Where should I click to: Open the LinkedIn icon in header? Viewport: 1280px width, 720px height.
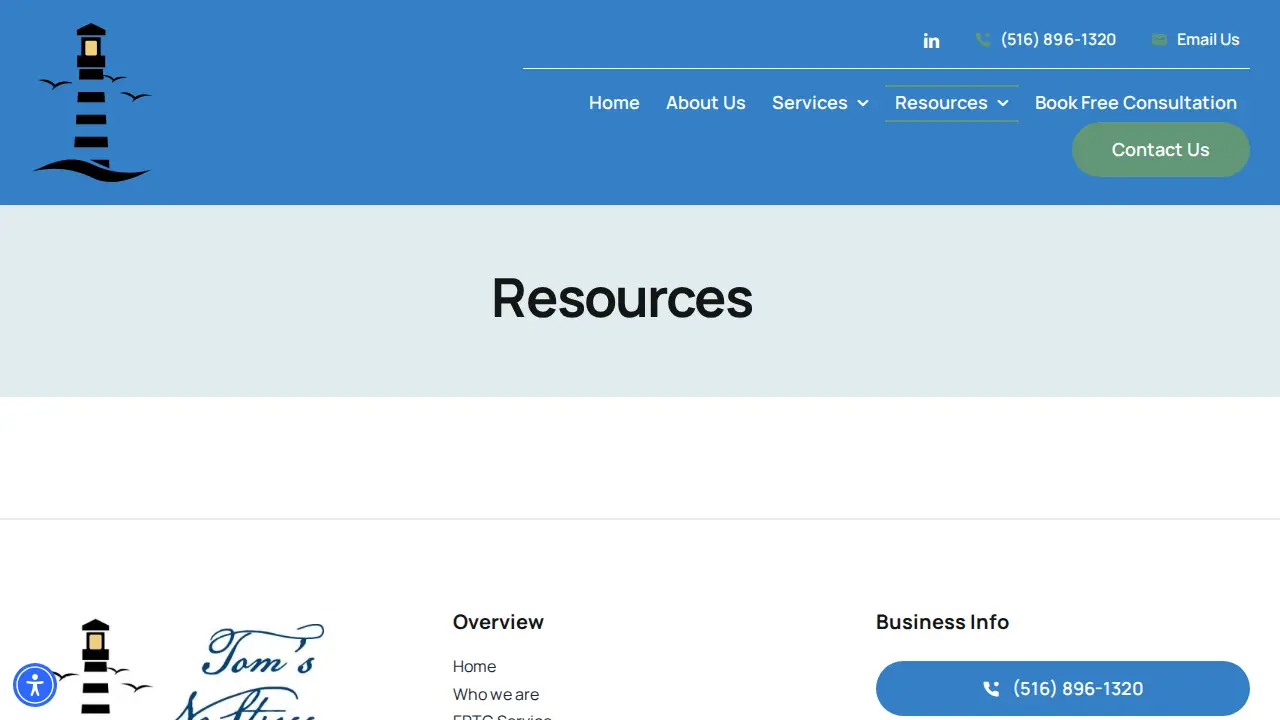point(931,40)
